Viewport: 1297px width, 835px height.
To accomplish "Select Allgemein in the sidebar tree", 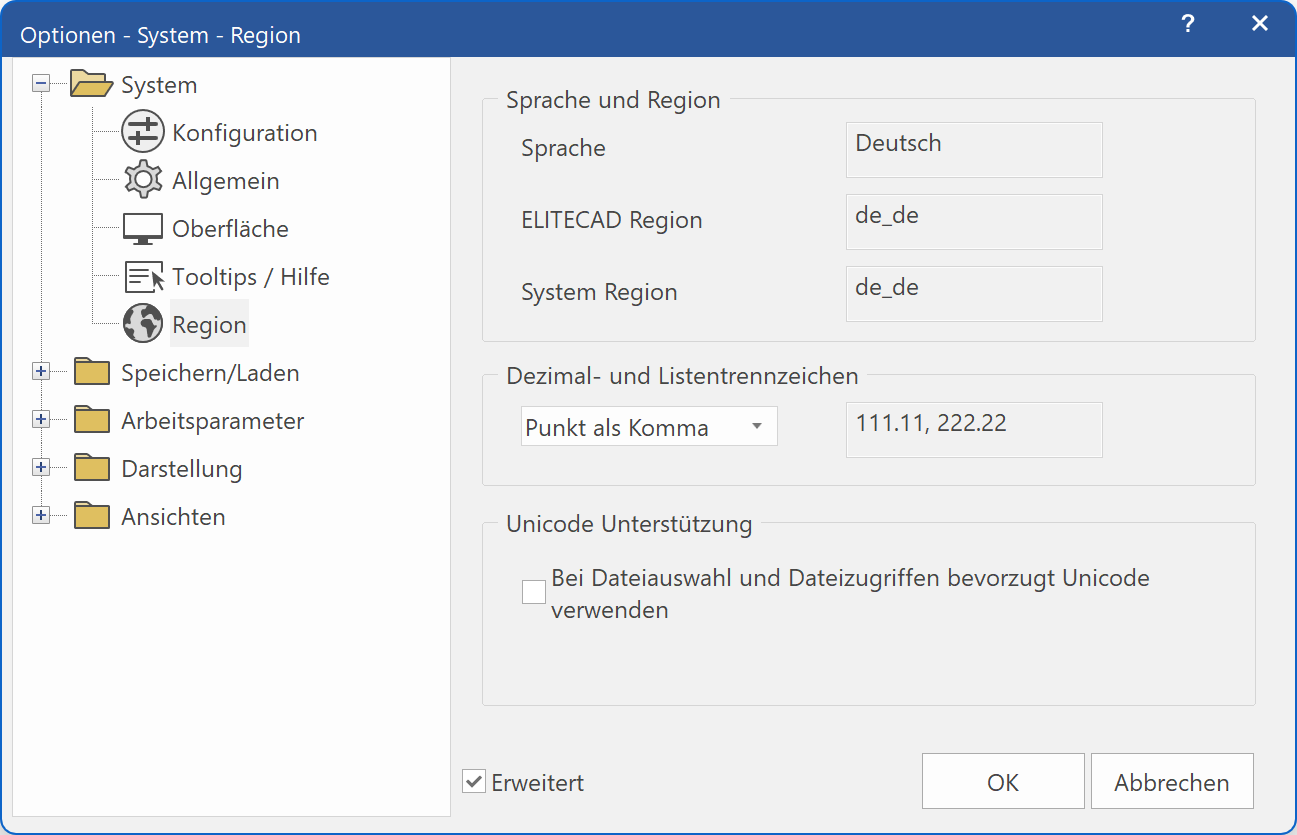I will (225, 180).
